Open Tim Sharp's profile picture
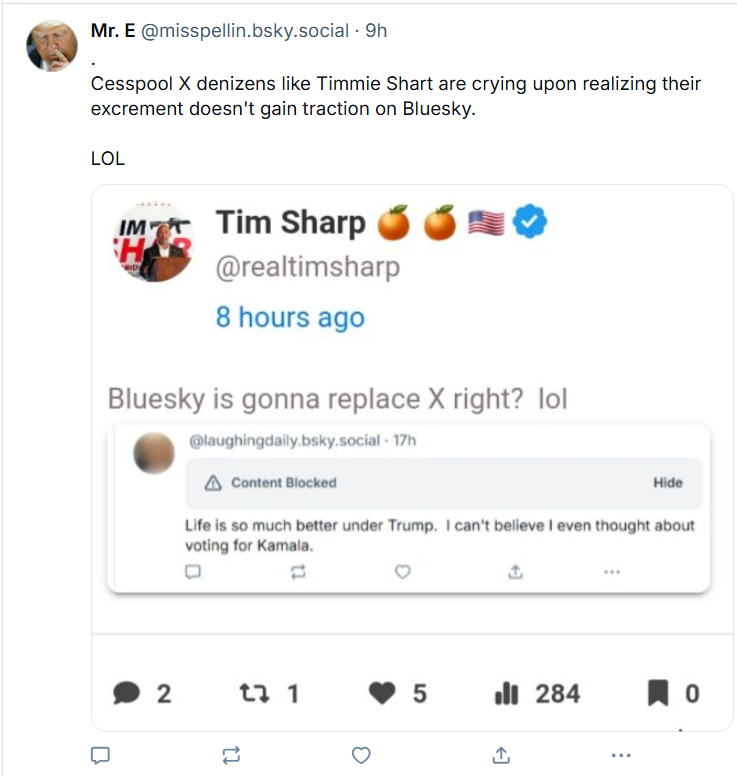 point(153,244)
